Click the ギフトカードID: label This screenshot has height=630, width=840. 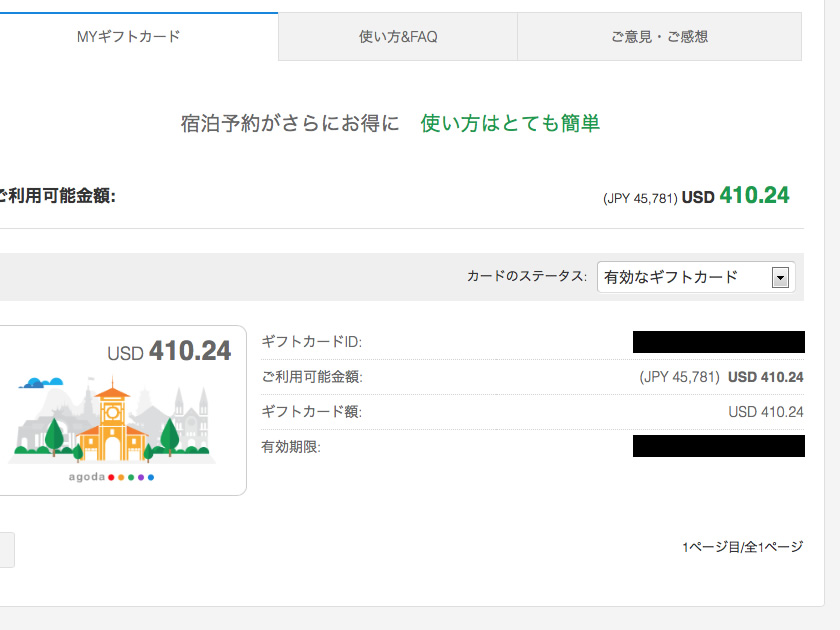click(312, 342)
